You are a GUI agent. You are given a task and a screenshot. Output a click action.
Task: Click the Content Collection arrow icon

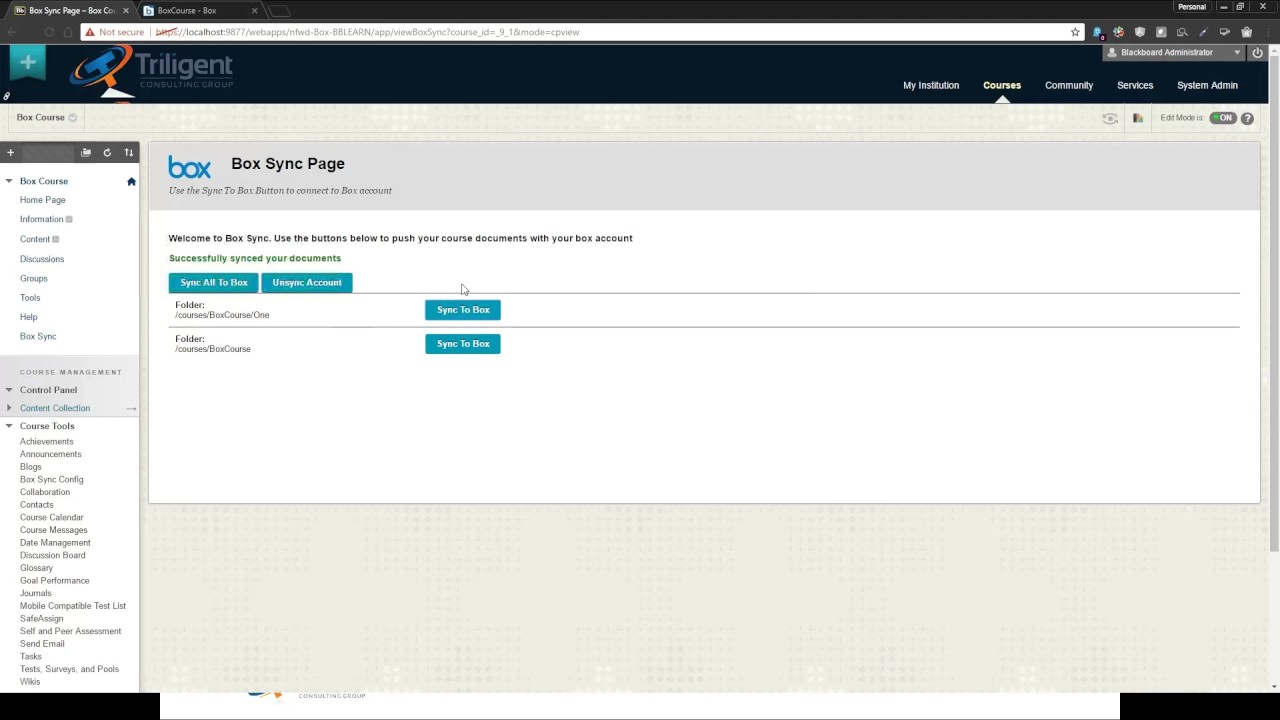pyautogui.click(x=131, y=408)
